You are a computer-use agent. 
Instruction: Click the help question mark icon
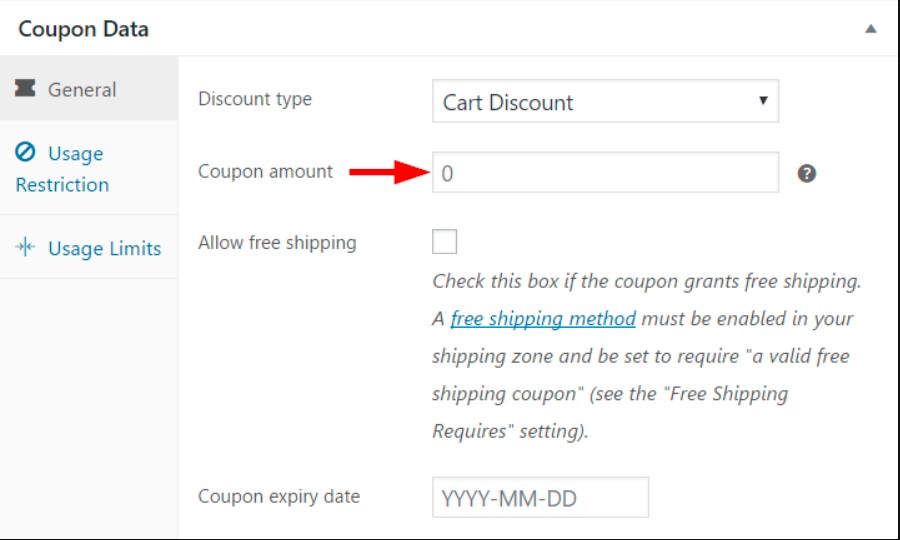807,173
